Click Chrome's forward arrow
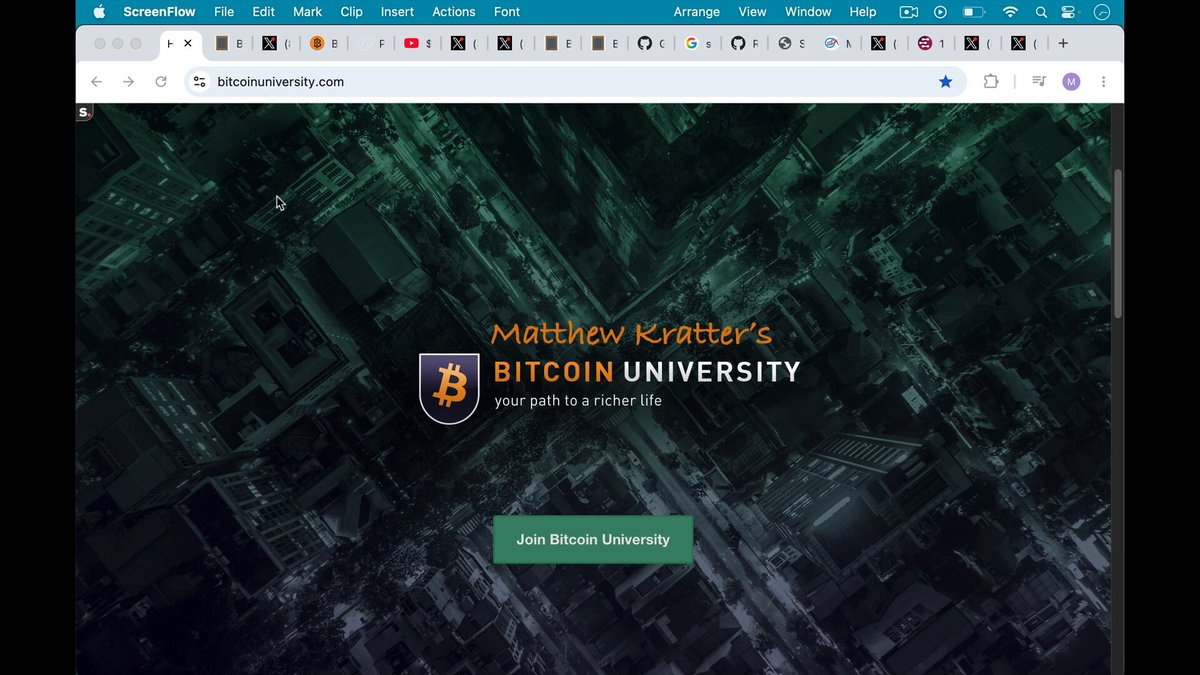The width and height of the screenshot is (1200, 675). click(x=128, y=82)
